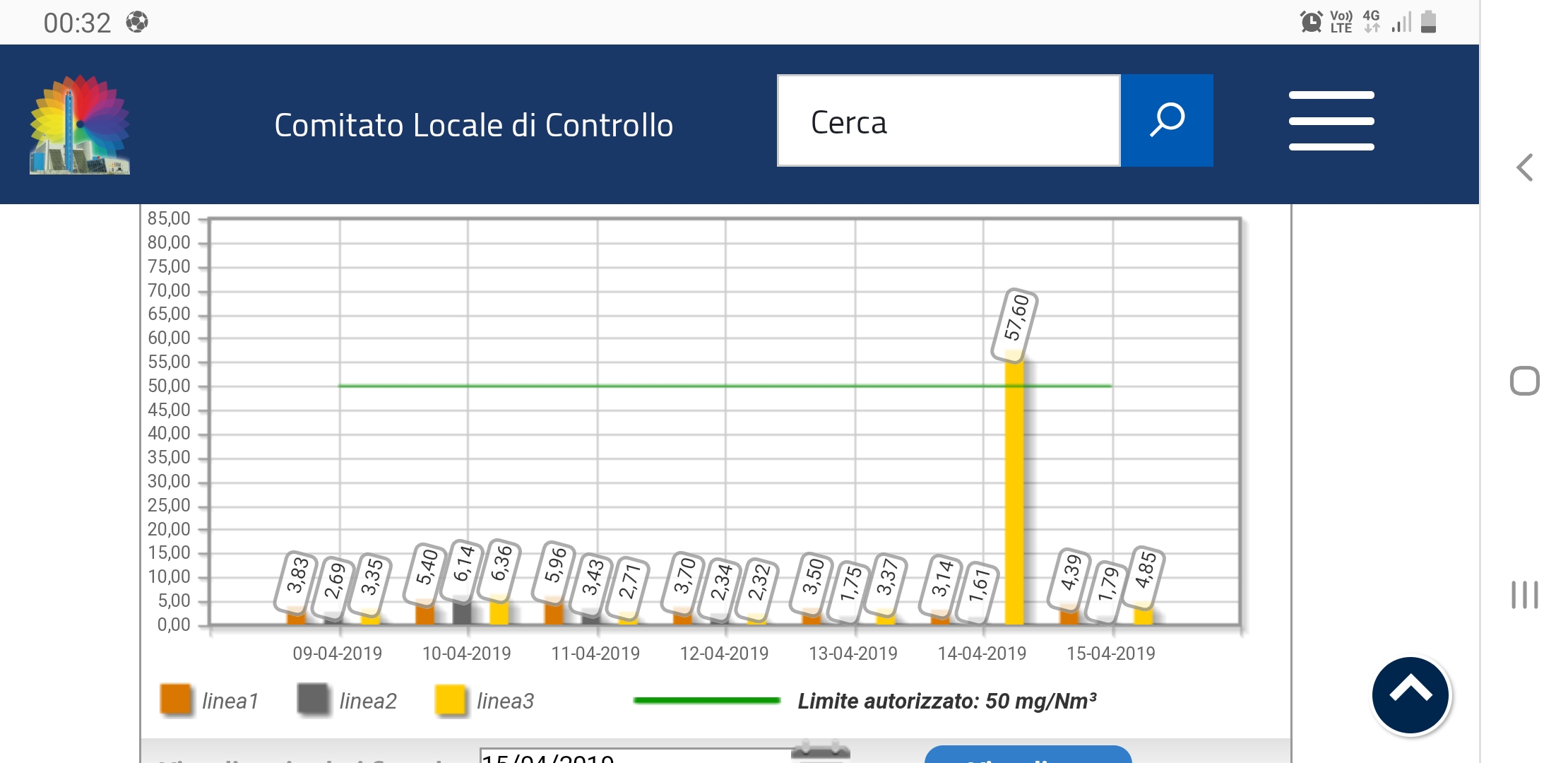Click the tall yellow bar on 14-04-2019
This screenshot has height=763, width=1568.
[1014, 493]
